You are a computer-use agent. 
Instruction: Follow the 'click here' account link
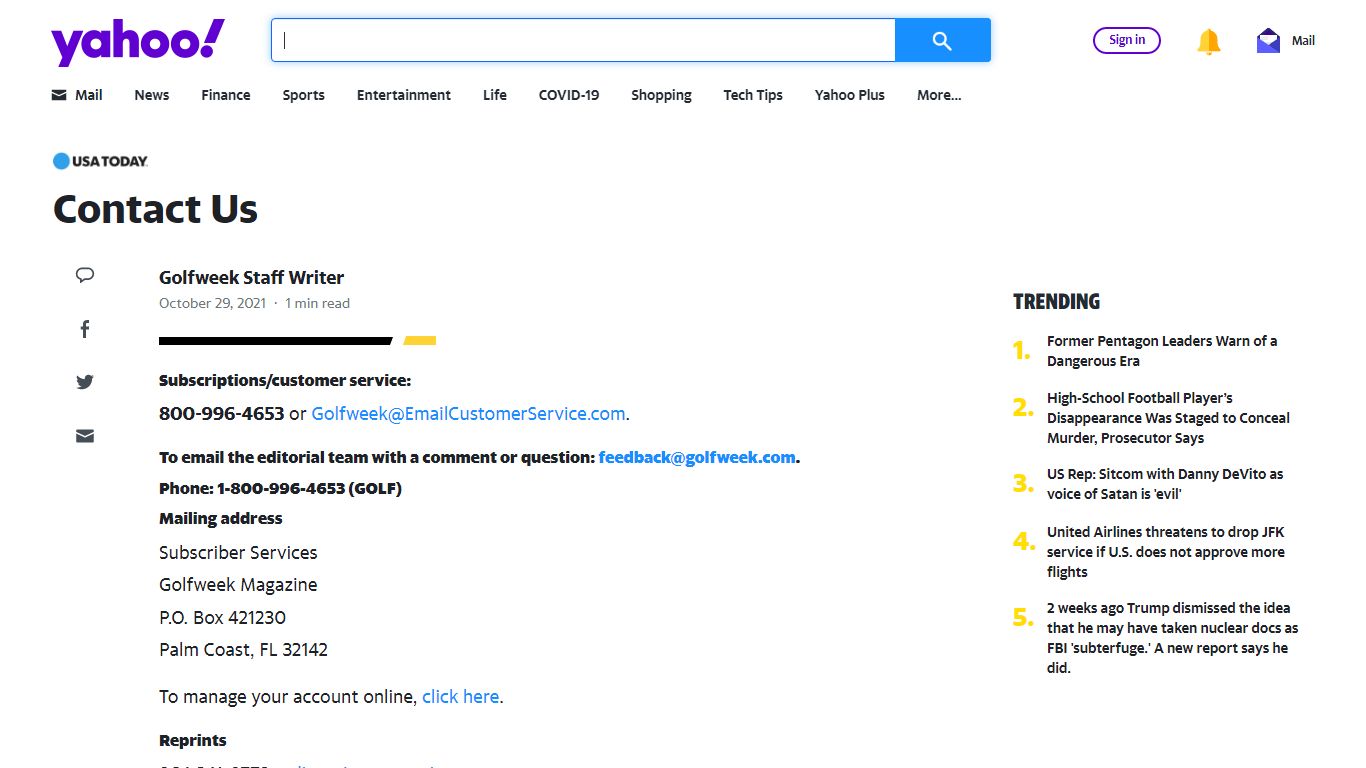click(460, 697)
